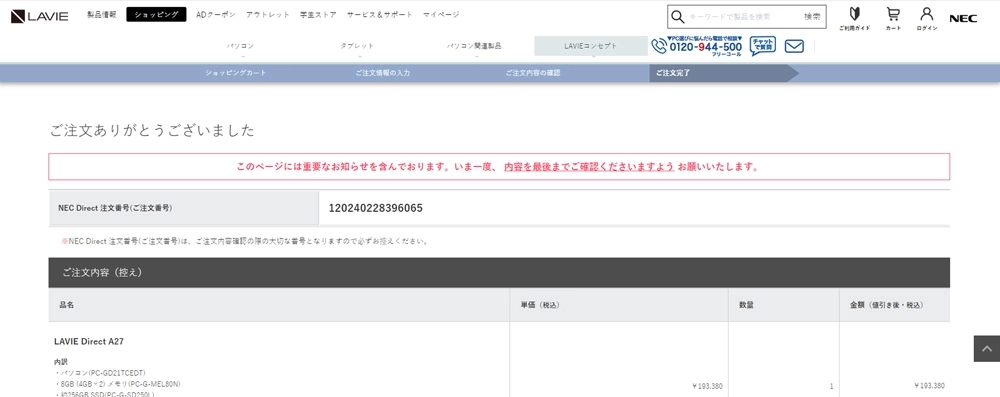Click the ご注文ありがとうございました heading

[152, 131]
